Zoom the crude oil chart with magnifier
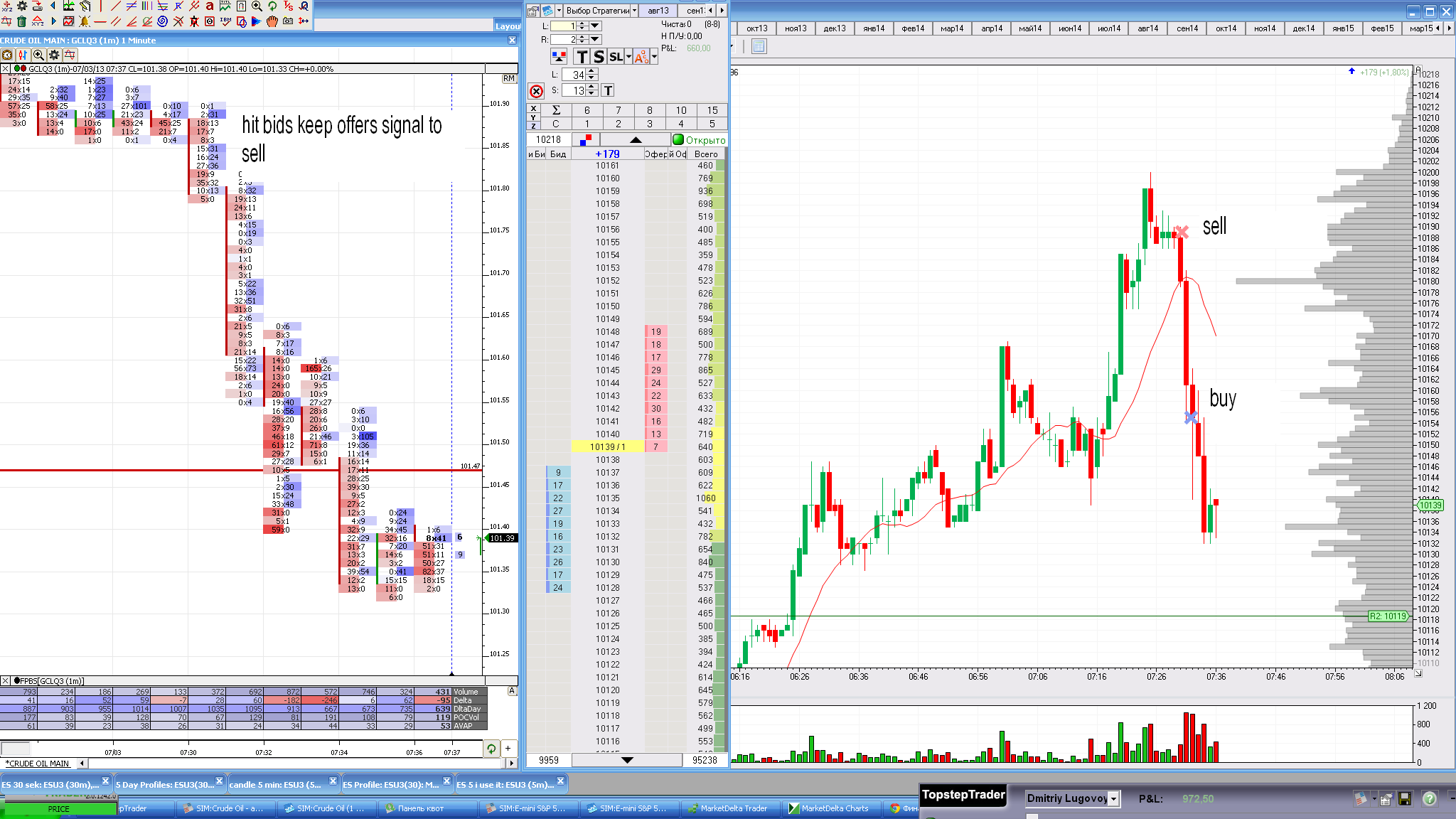1456x819 pixels. click(38, 55)
